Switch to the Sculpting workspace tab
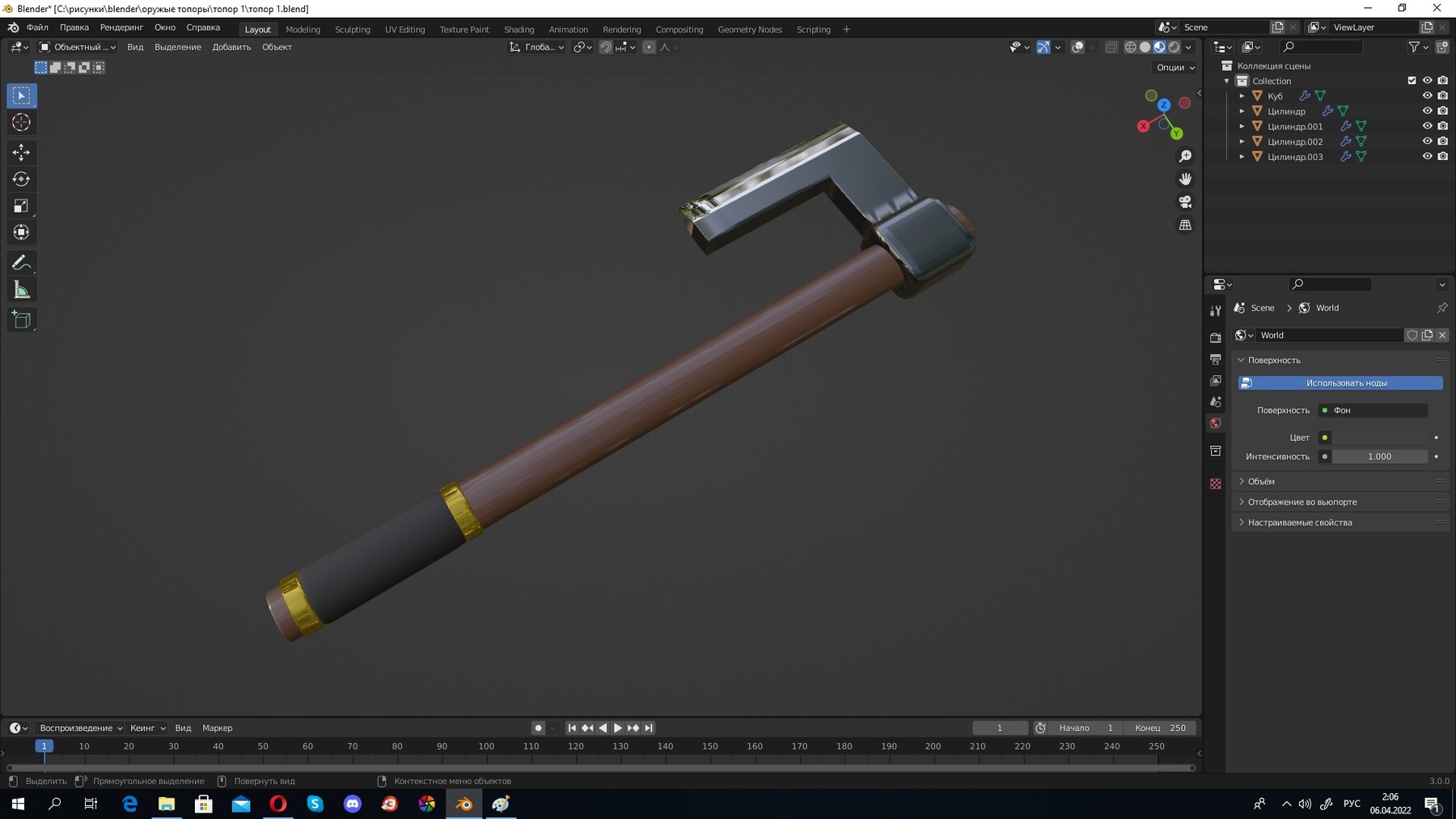 click(353, 29)
